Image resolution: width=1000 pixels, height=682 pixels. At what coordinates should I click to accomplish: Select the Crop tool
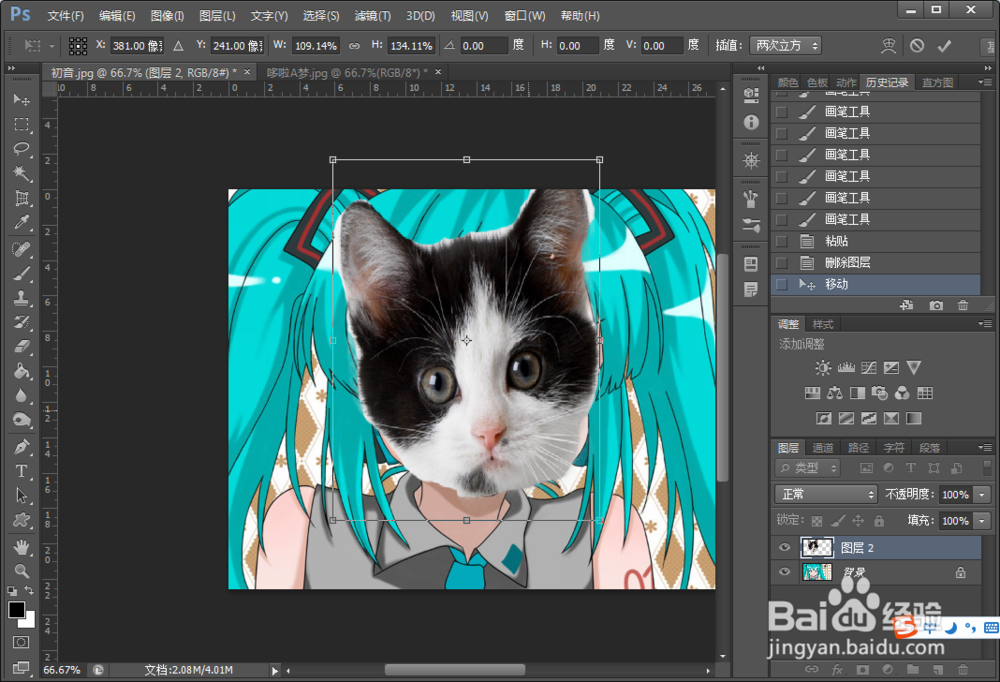[22, 198]
